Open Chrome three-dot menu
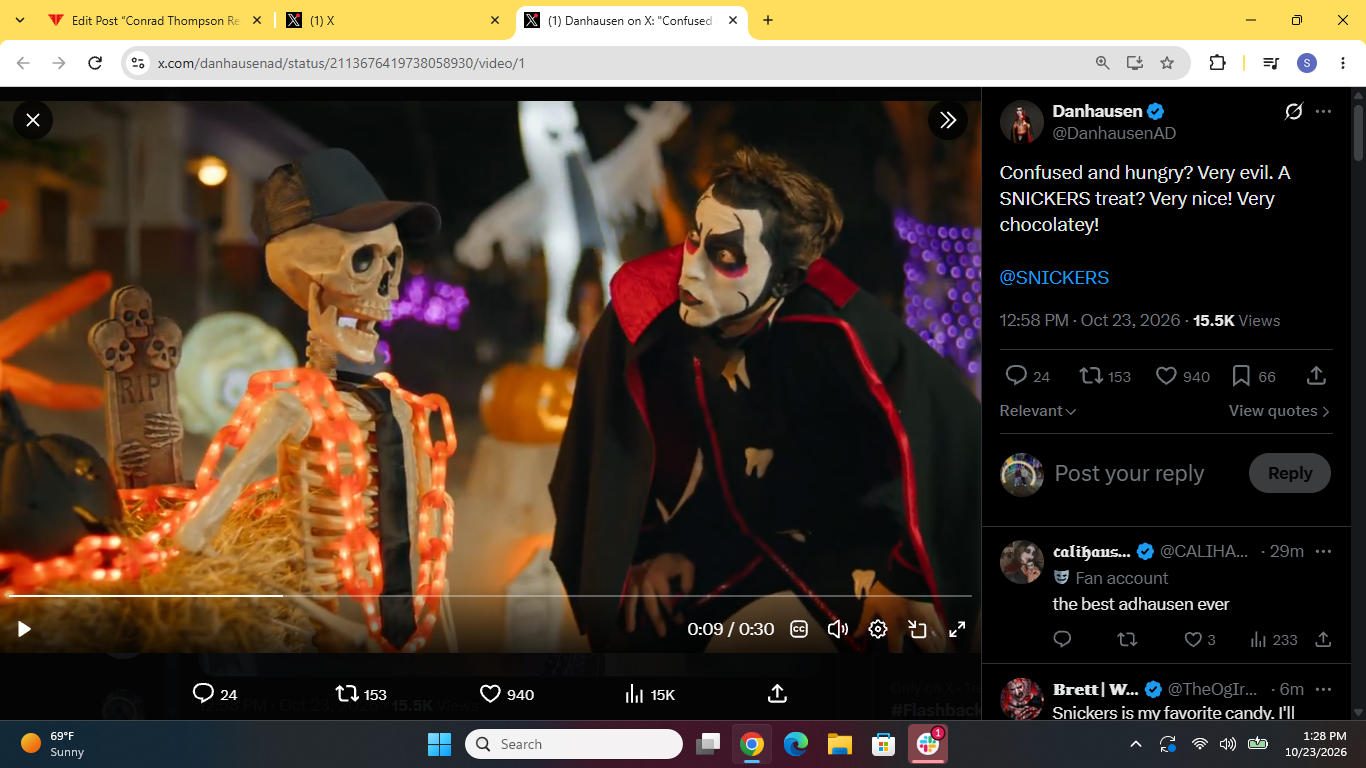Viewport: 1366px width, 768px height. 1342,63
